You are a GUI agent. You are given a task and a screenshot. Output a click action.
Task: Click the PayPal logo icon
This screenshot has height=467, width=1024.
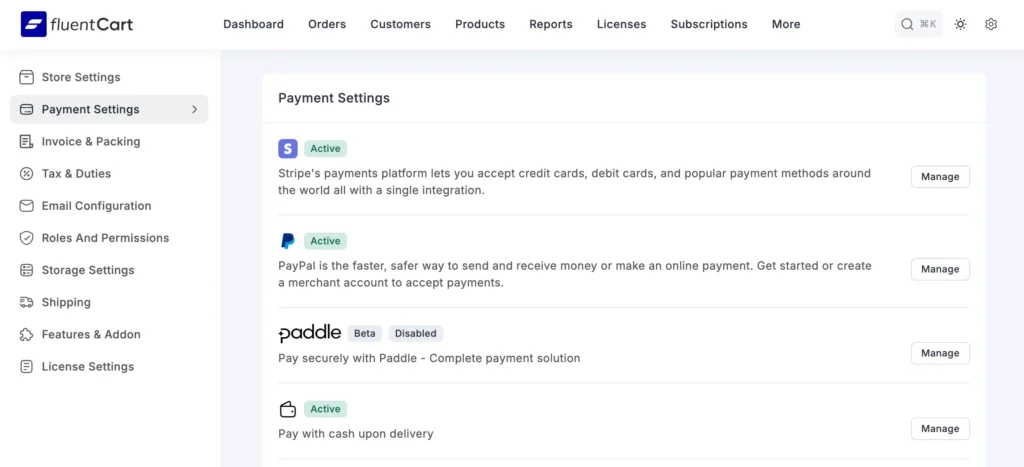(288, 241)
